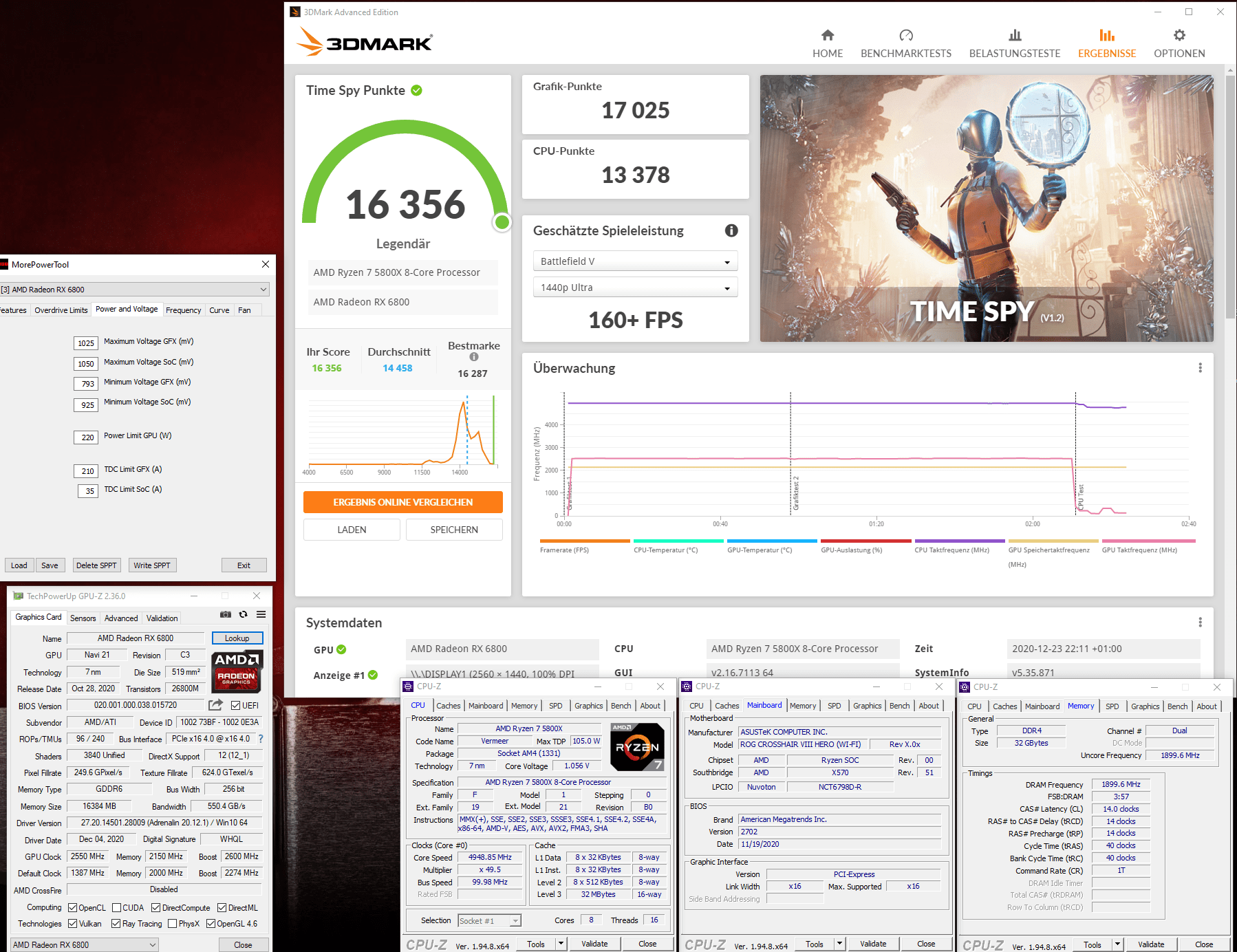Image resolution: width=1237 pixels, height=952 pixels.
Task: Toggle Vulkan checkbox
Action: coord(72,924)
